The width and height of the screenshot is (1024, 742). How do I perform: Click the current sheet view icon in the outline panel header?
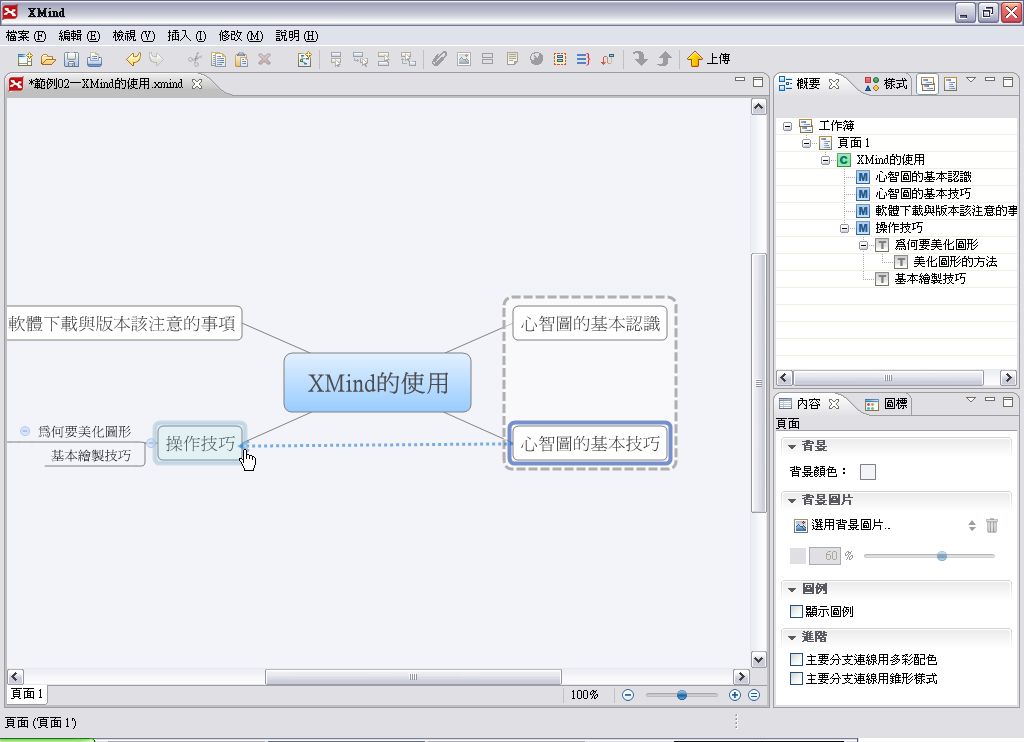tap(951, 84)
